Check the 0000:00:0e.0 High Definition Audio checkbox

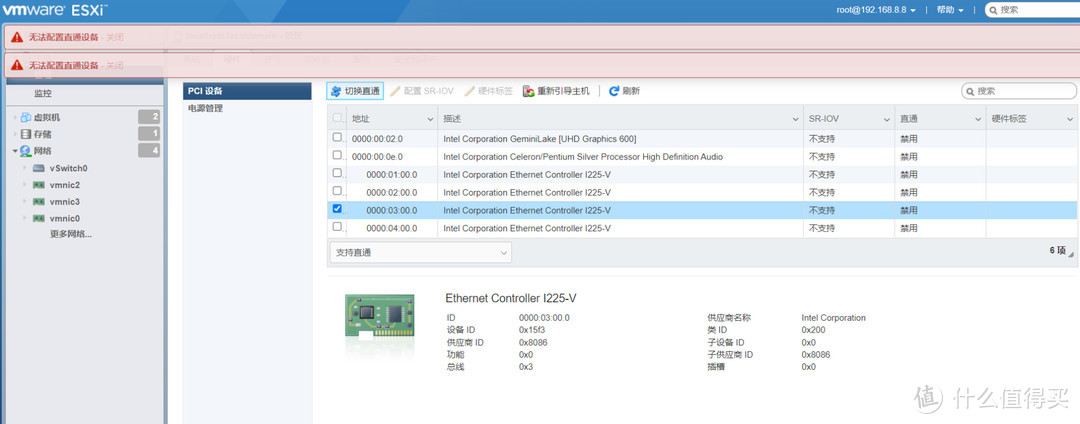point(337,156)
